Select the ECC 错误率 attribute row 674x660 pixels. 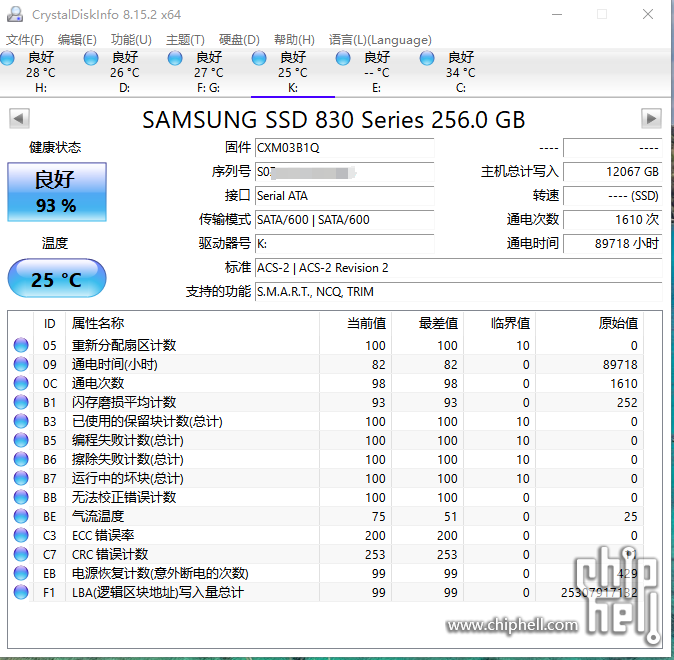(326, 535)
